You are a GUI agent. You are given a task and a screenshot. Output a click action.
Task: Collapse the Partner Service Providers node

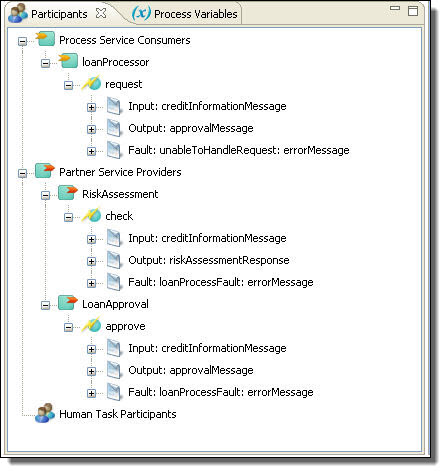click(22, 173)
